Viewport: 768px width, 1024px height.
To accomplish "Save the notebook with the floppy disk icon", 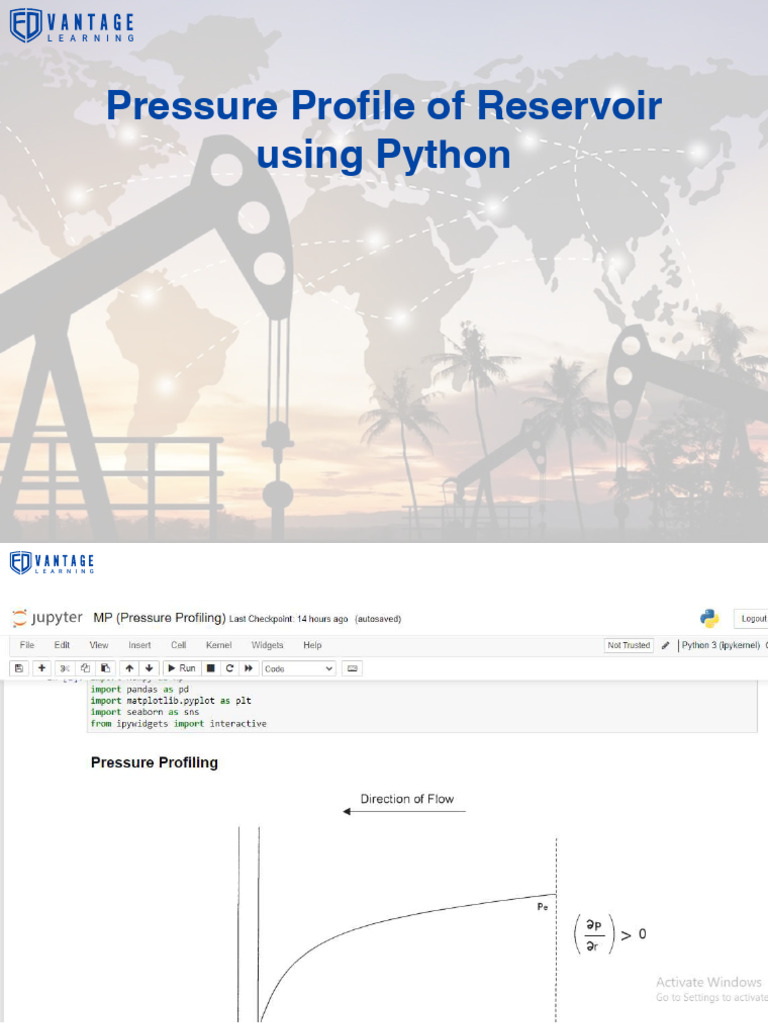I will pyautogui.click(x=19, y=668).
